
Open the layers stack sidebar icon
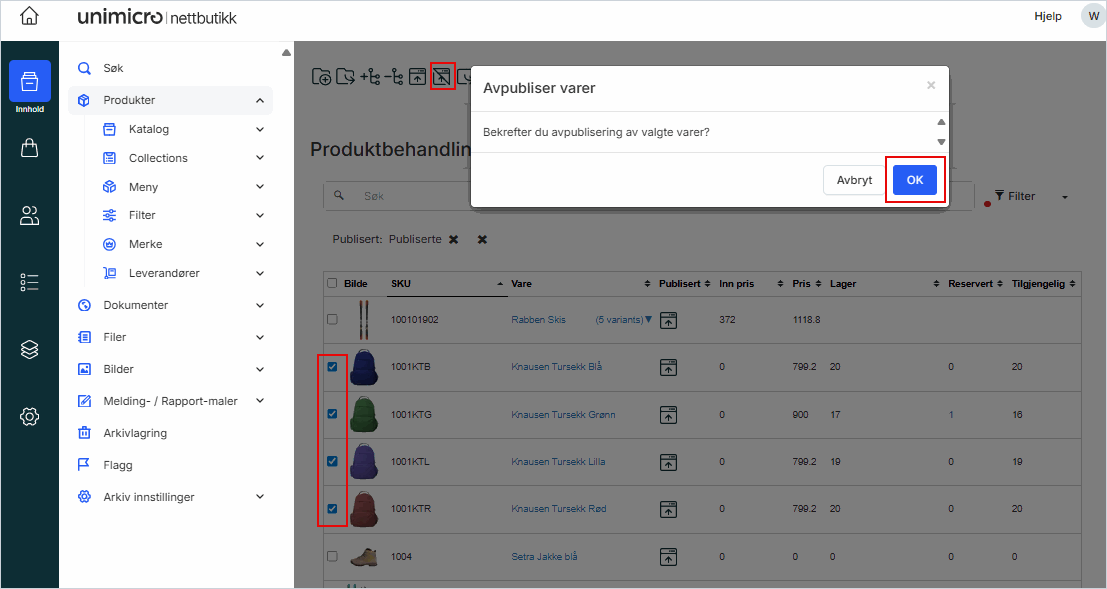click(x=30, y=349)
